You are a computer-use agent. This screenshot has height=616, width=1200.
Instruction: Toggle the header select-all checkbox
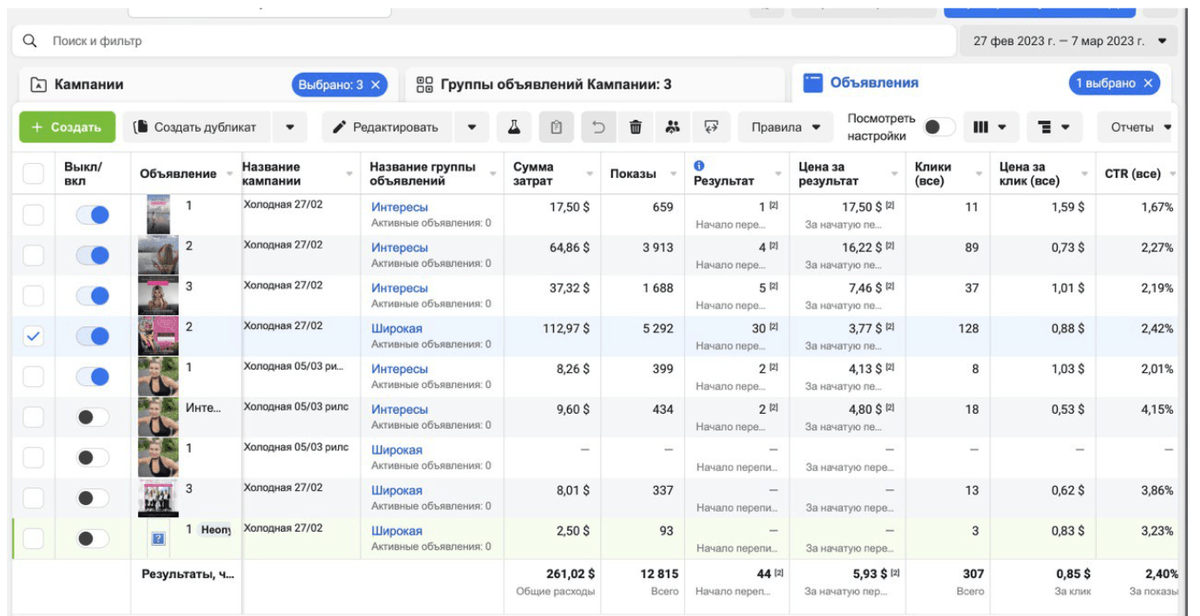click(x=33, y=174)
